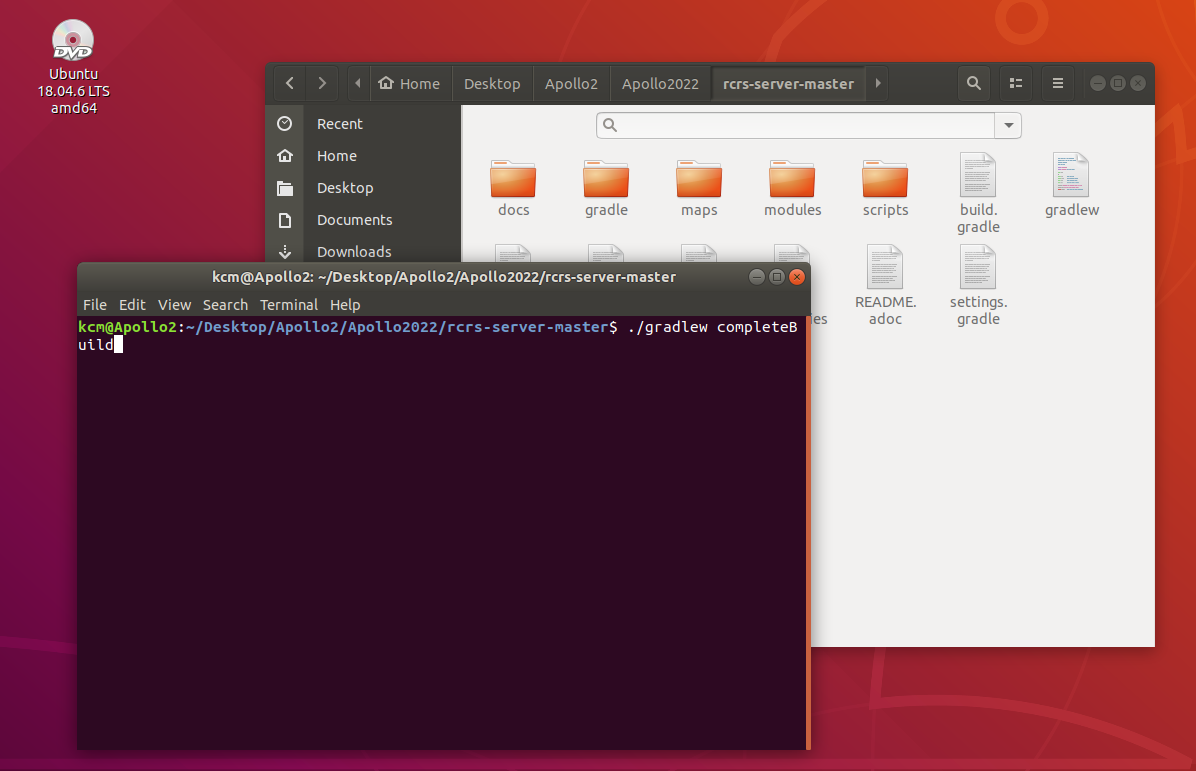Select the maps folder
The height and width of the screenshot is (771, 1196).
699,188
